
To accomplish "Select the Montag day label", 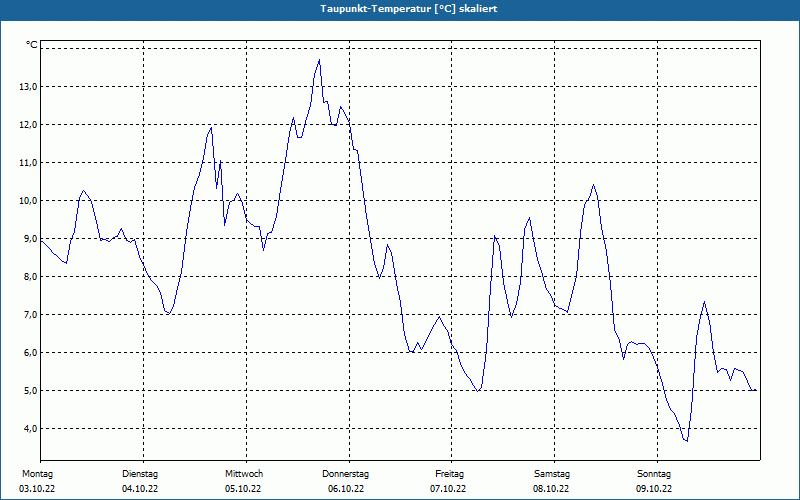I will tap(37, 474).
